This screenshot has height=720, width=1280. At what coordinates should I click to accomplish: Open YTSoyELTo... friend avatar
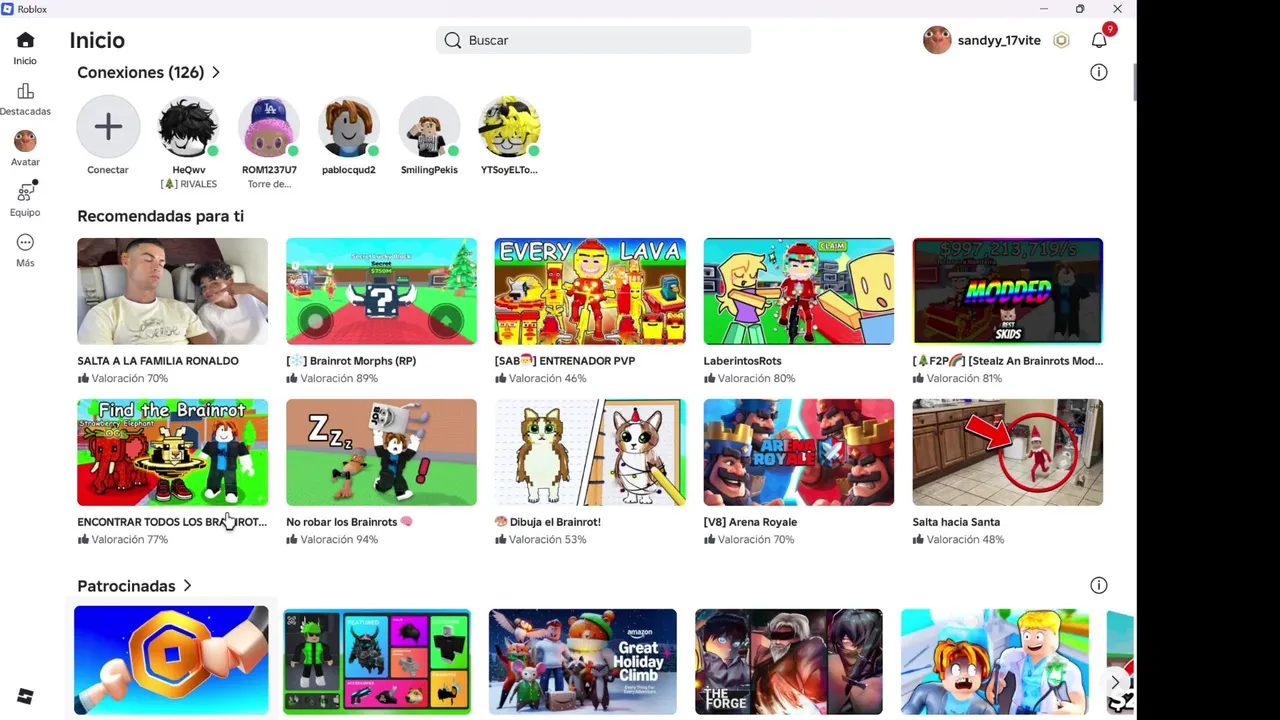pyautogui.click(x=509, y=126)
